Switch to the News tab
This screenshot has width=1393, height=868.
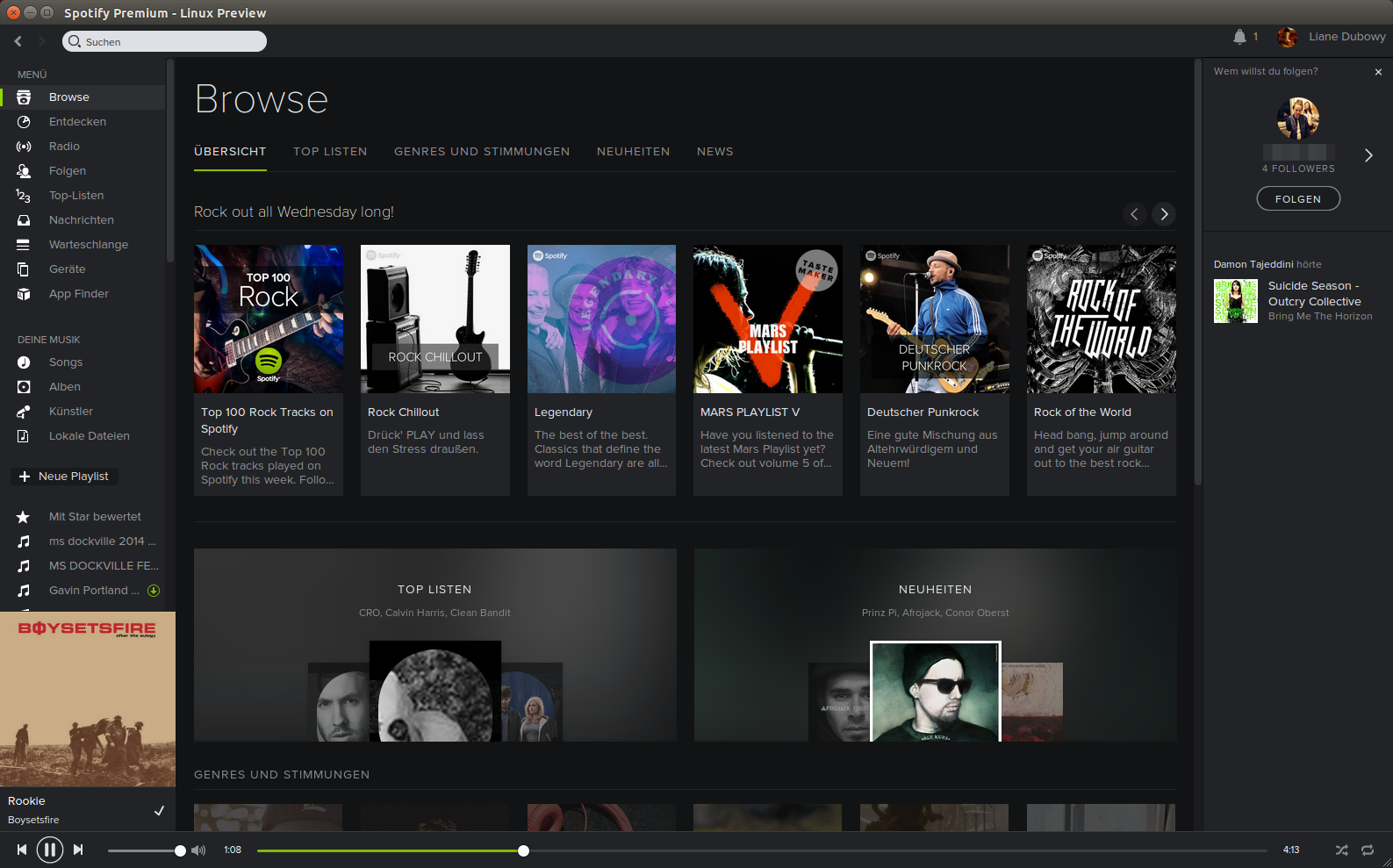(715, 152)
